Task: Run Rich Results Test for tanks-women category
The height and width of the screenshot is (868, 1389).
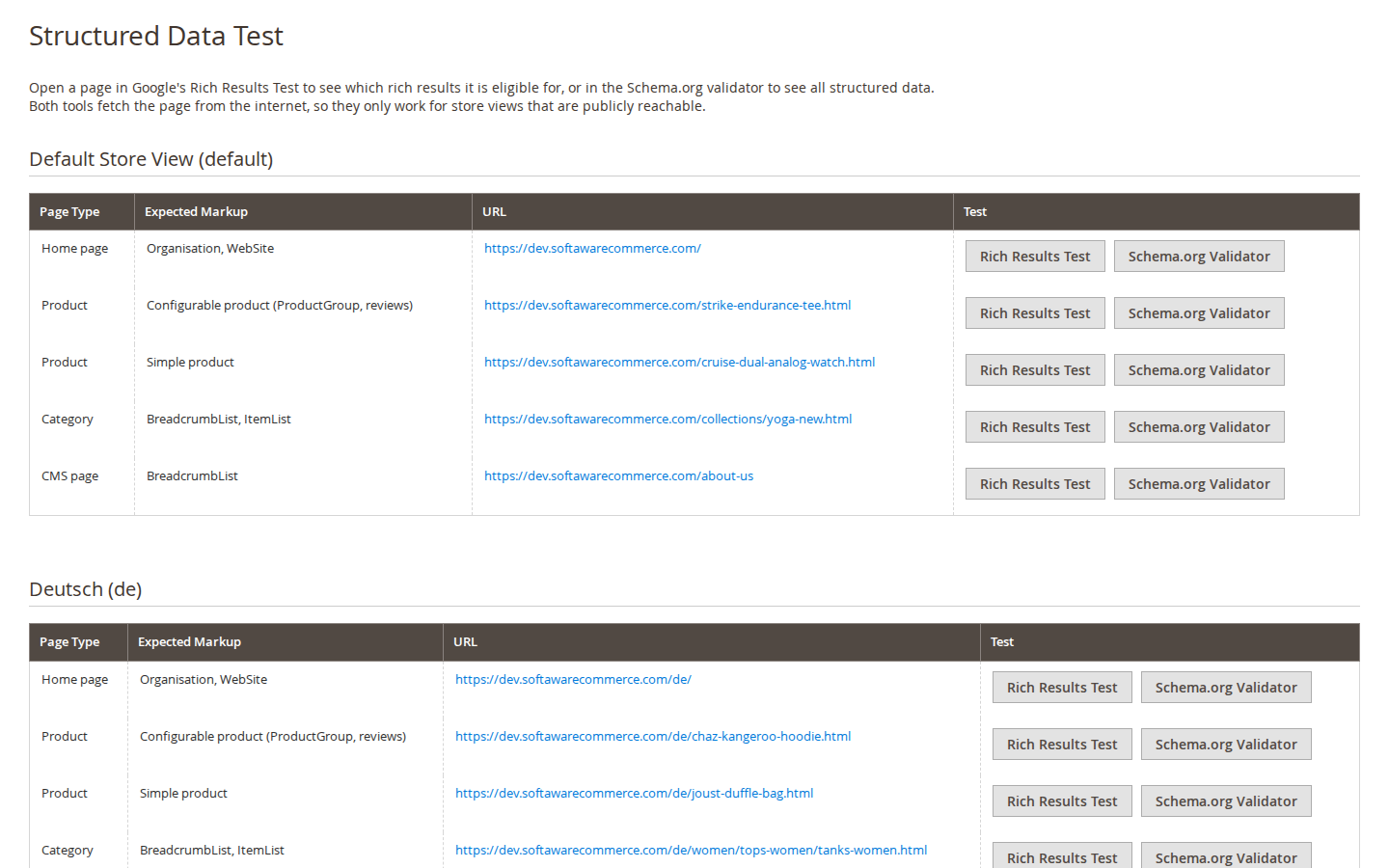Action: tap(1062, 855)
